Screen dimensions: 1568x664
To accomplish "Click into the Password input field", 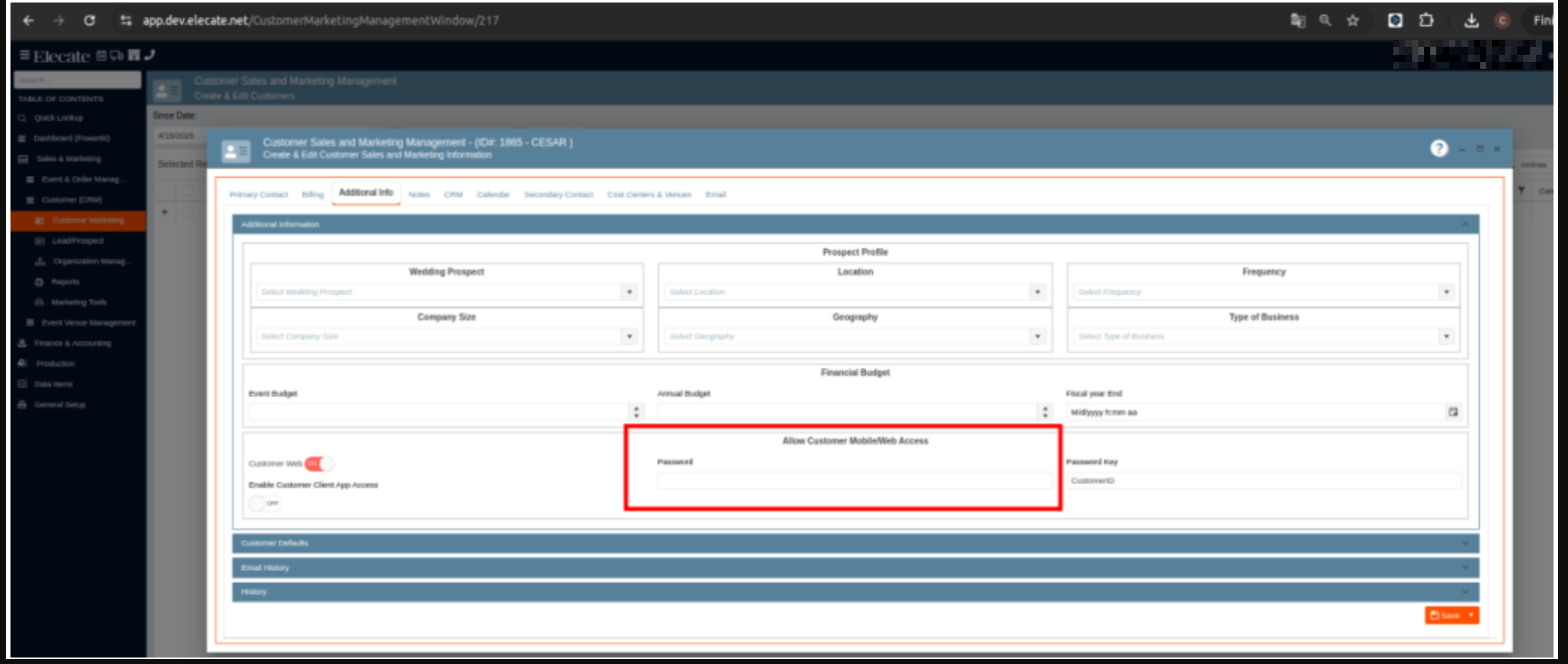I will [854, 481].
